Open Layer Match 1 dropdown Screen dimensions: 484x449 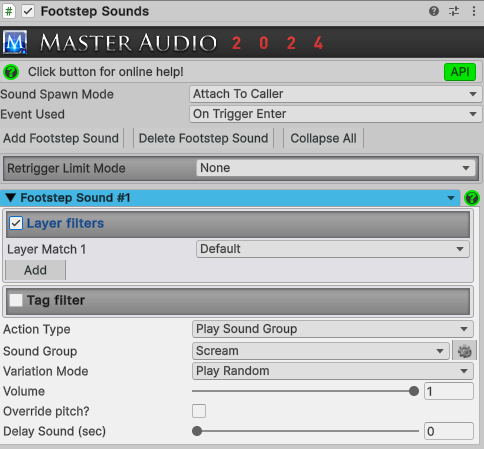pos(333,249)
